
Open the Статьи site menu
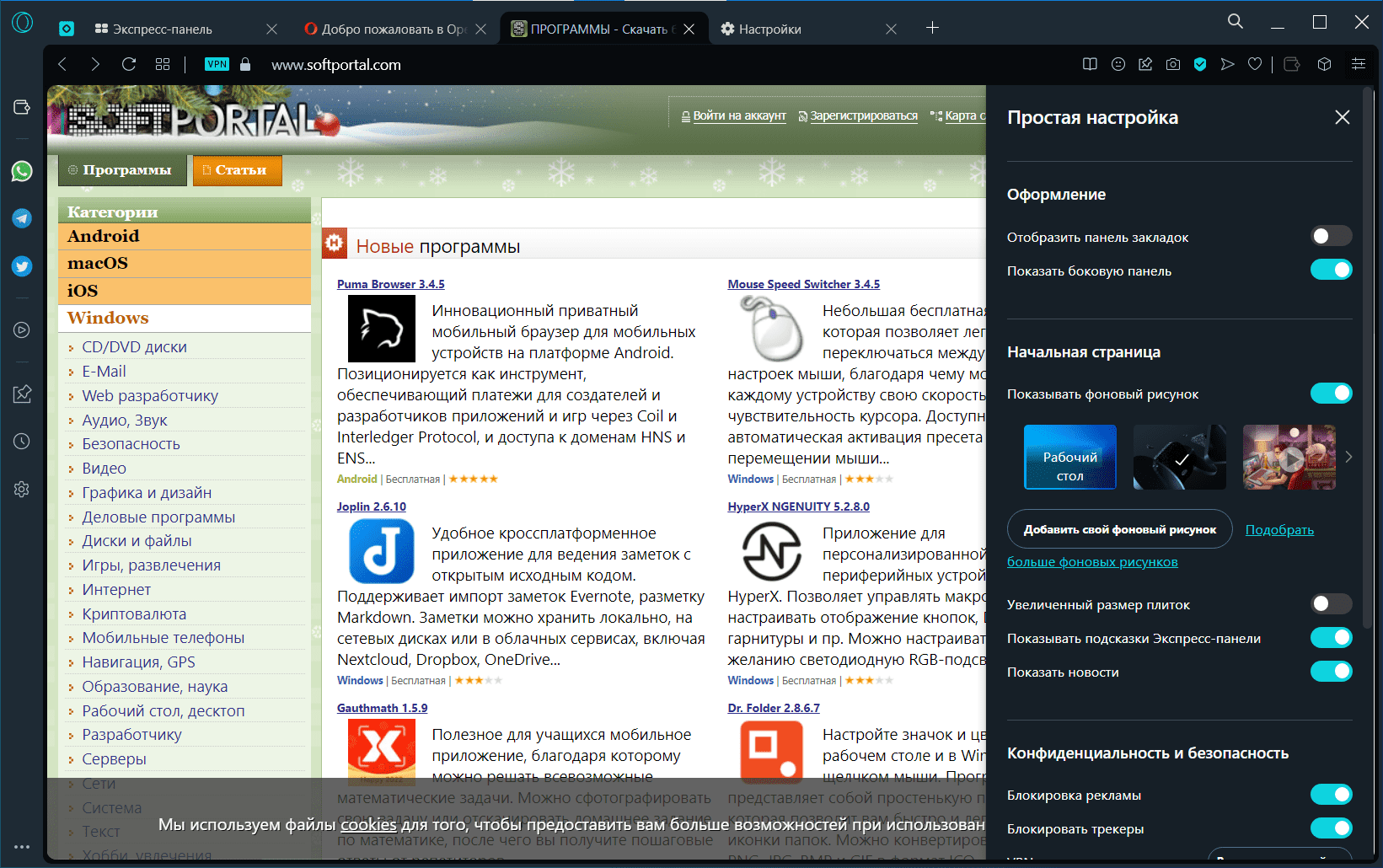(237, 170)
